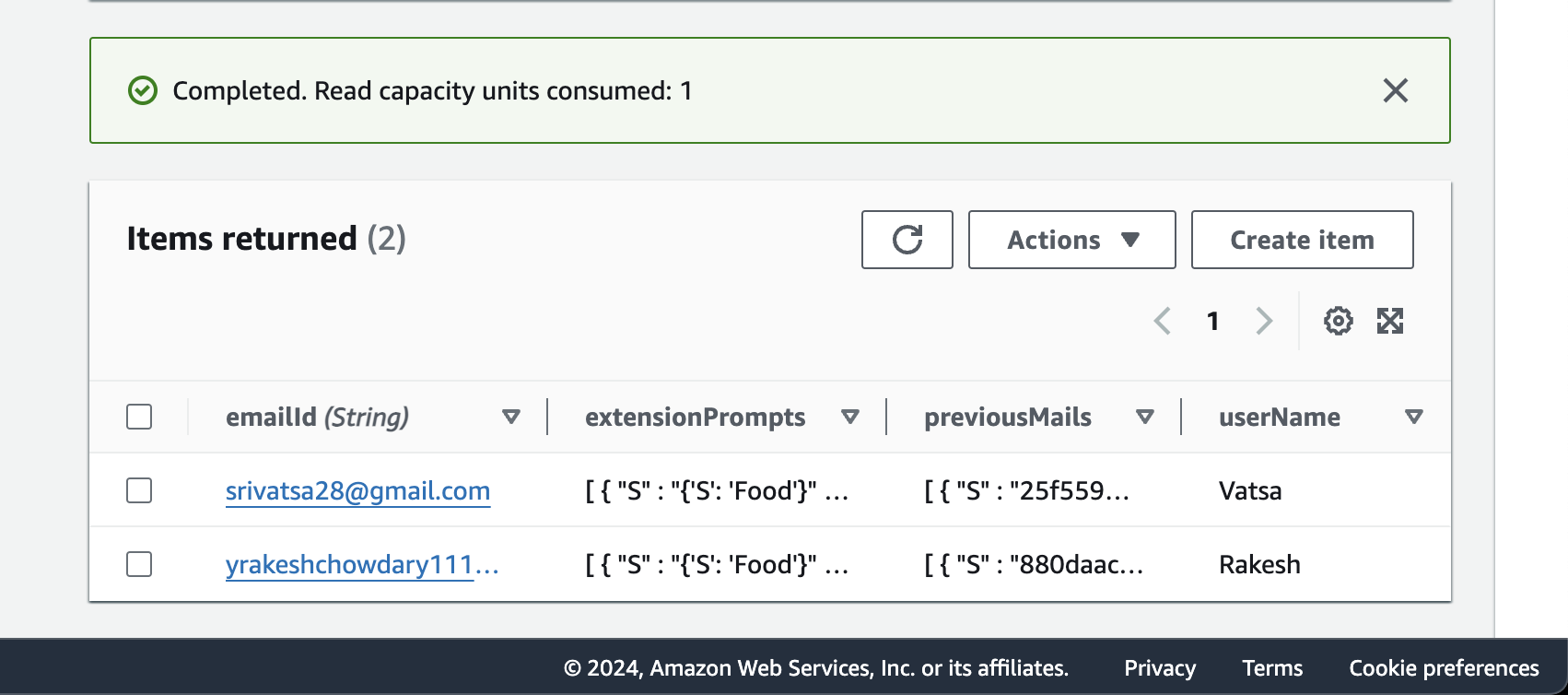Click the refresh items icon button
This screenshot has width=1568, height=695.
(x=907, y=240)
